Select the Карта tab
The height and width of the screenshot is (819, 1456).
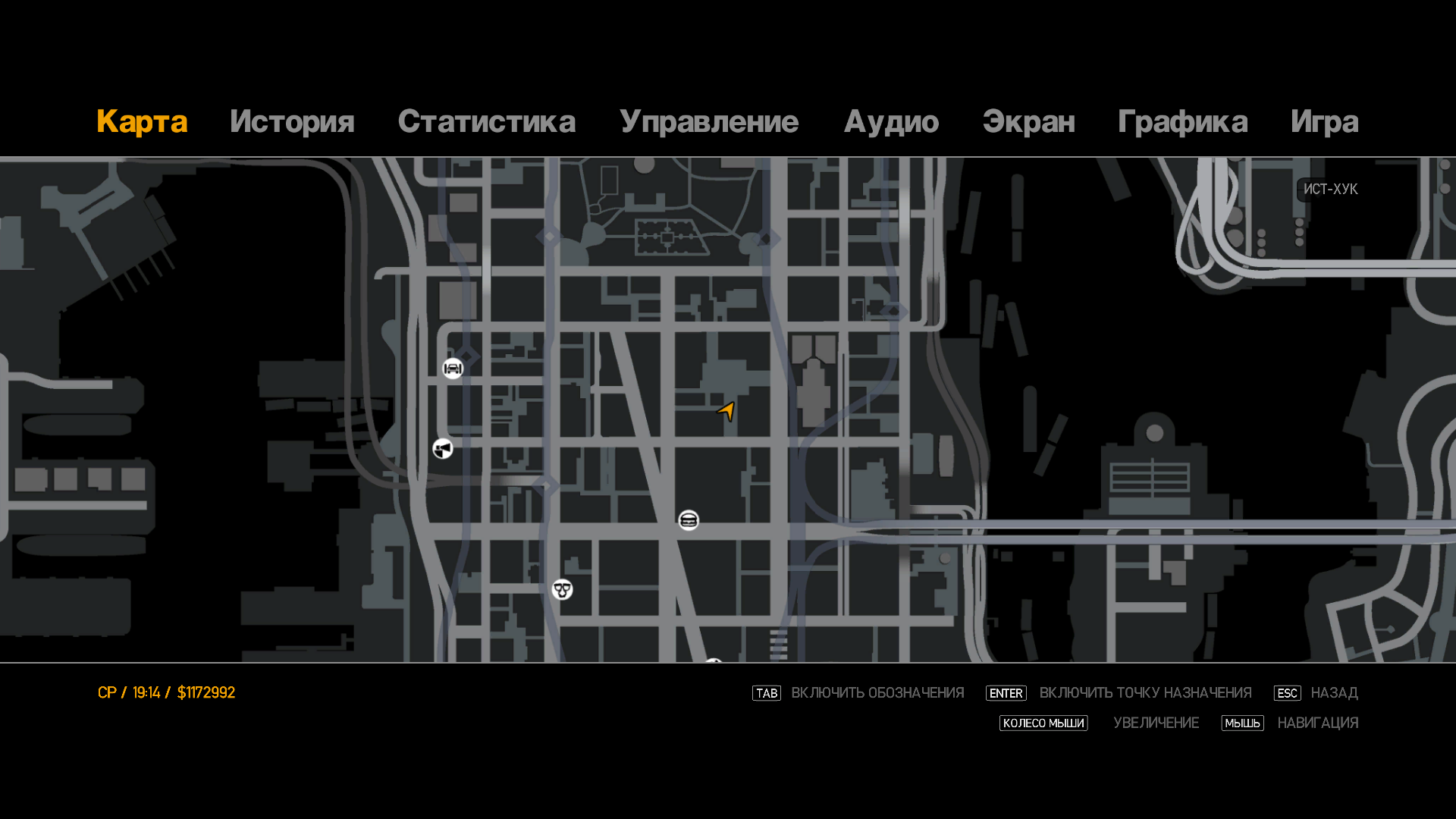tap(142, 122)
